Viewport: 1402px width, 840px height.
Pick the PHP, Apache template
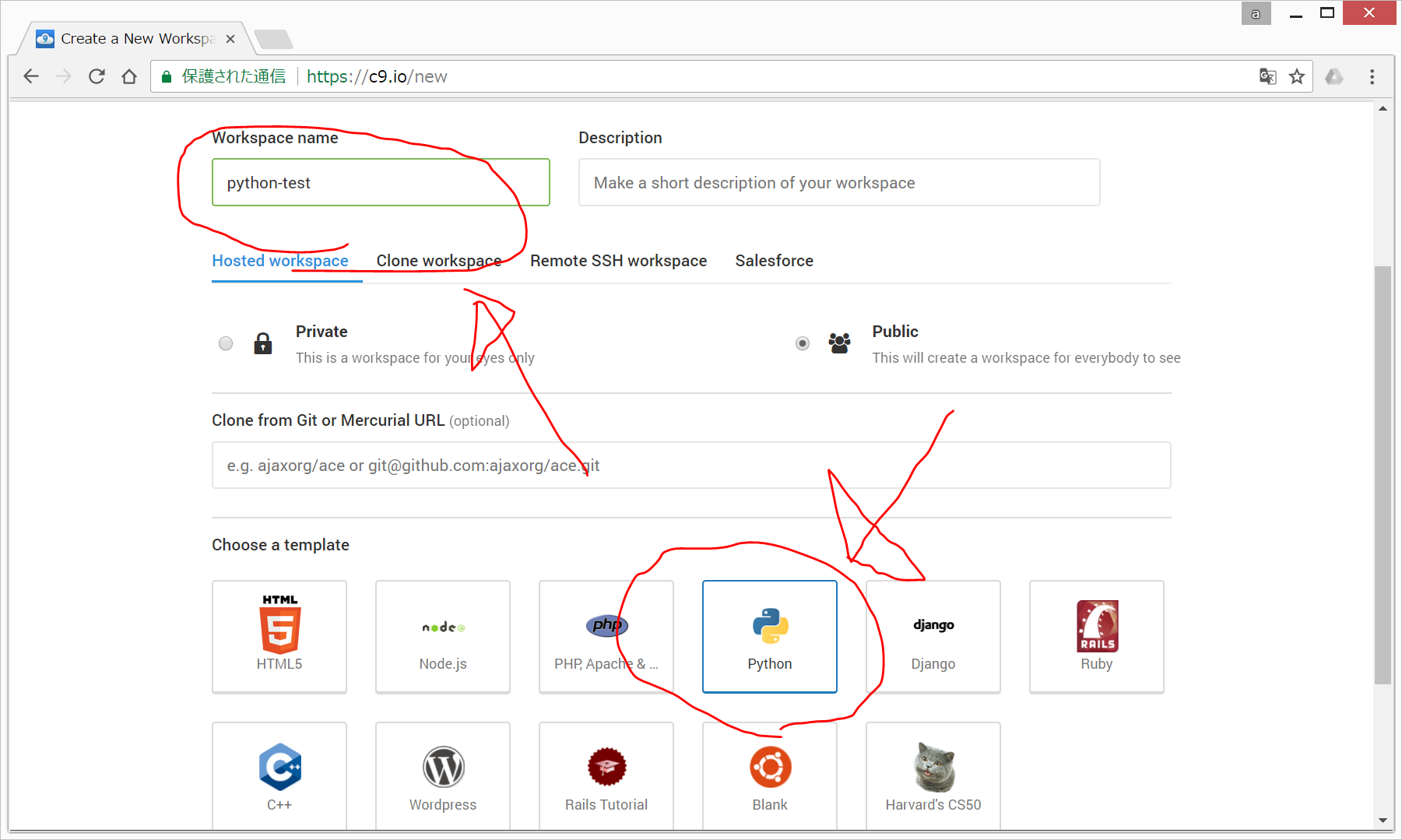coord(606,635)
